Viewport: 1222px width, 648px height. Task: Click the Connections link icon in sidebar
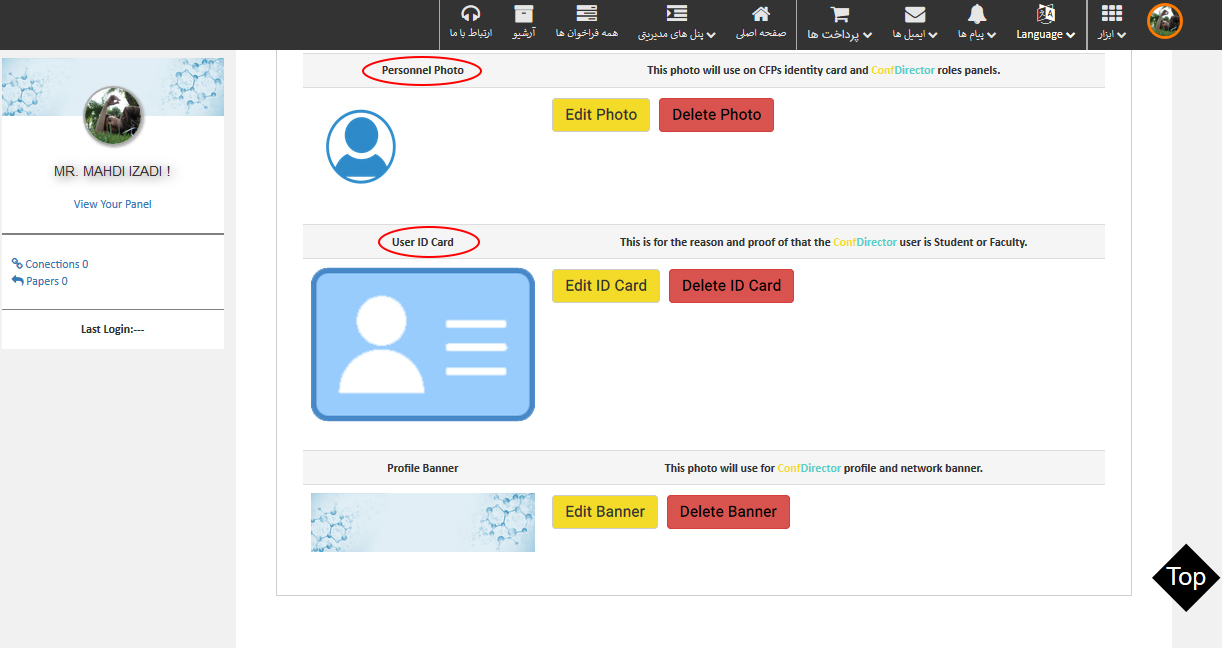click(x=17, y=264)
